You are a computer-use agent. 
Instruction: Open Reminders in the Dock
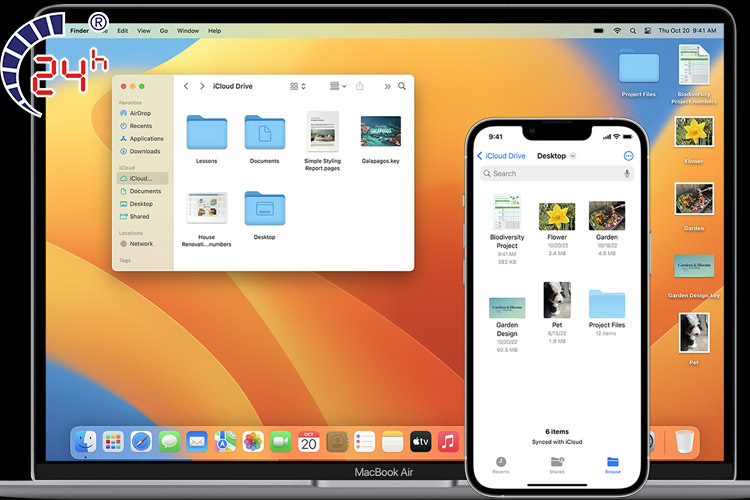[x=364, y=441]
